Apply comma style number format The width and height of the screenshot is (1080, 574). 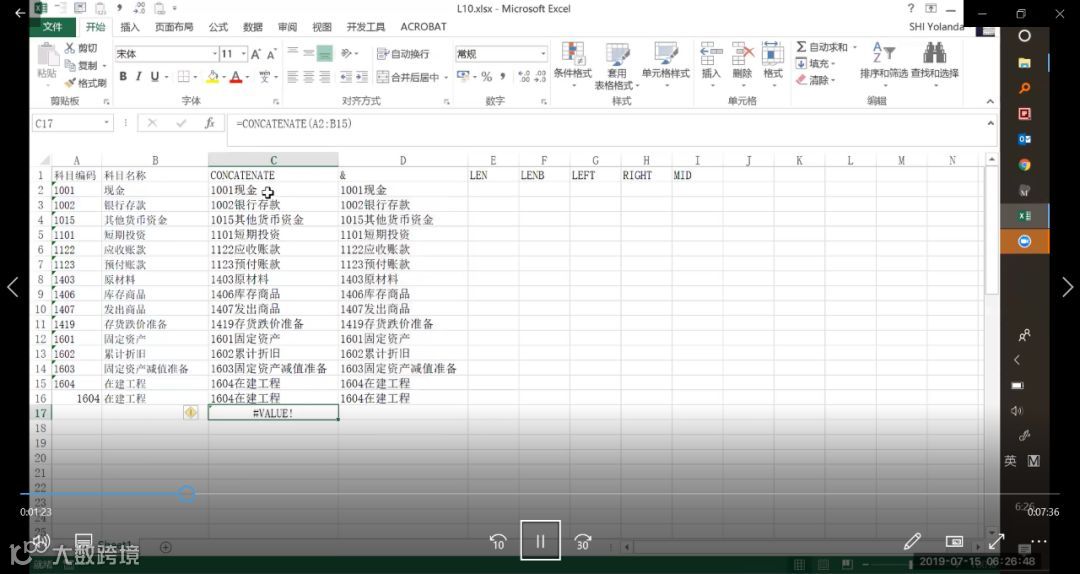tap(503, 76)
